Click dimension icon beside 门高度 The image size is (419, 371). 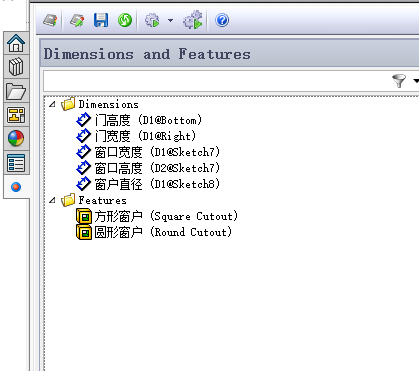(x=84, y=120)
